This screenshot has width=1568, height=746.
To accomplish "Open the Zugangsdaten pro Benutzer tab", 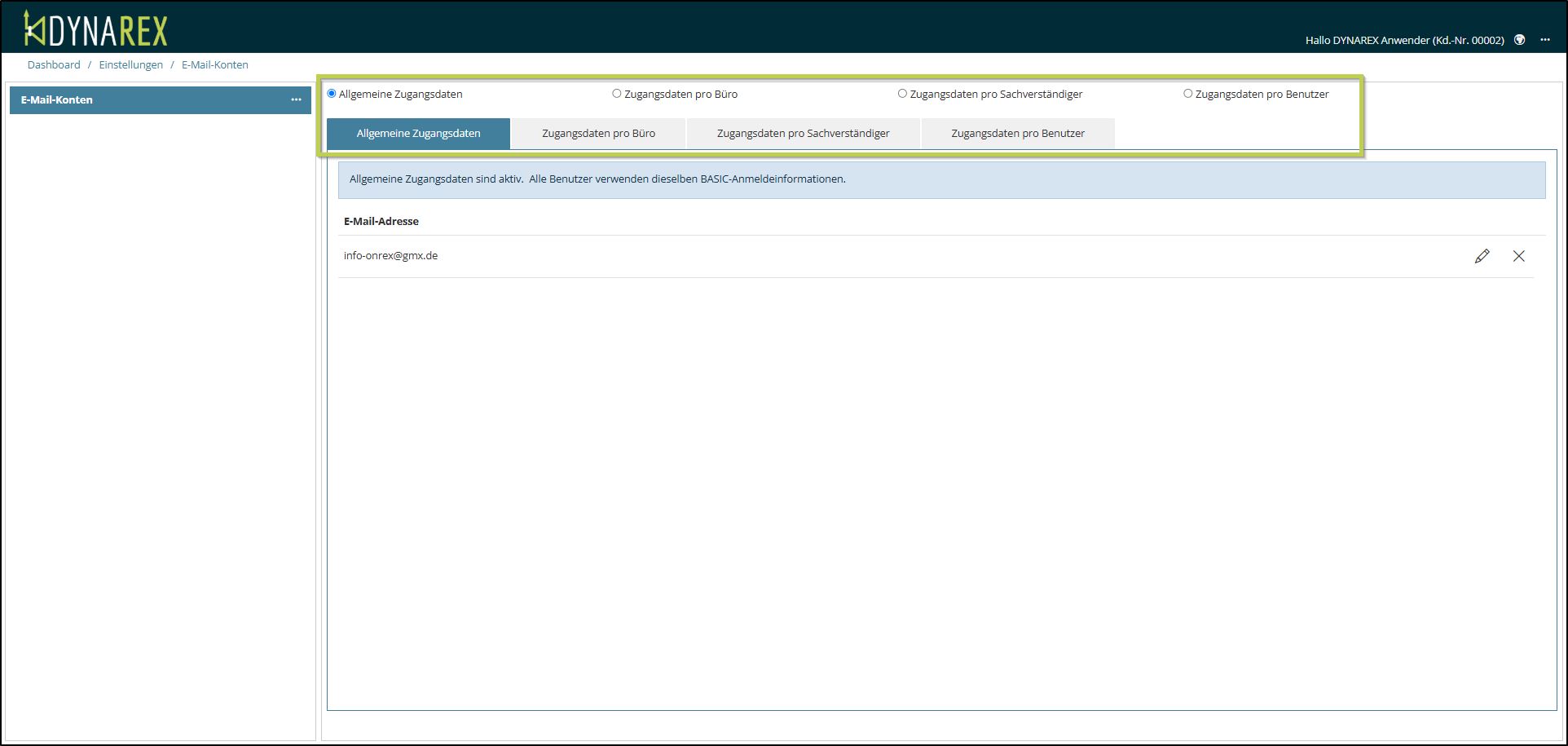I will [x=1017, y=134].
